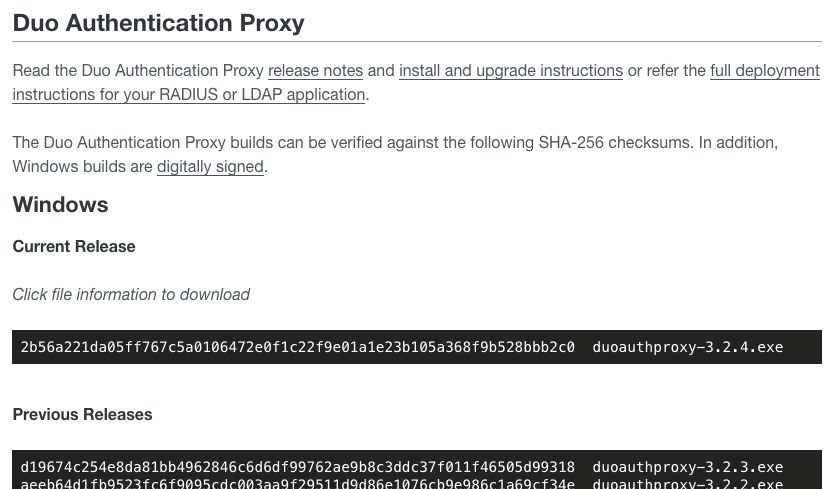Follow the full deployment instructions link
This screenshot has width=833, height=489.
pos(764,71)
